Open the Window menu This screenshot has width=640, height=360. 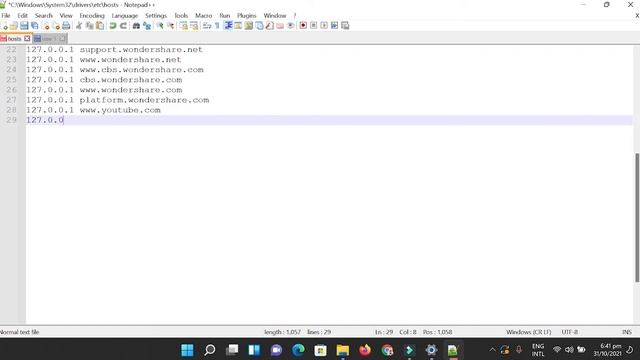pos(275,16)
